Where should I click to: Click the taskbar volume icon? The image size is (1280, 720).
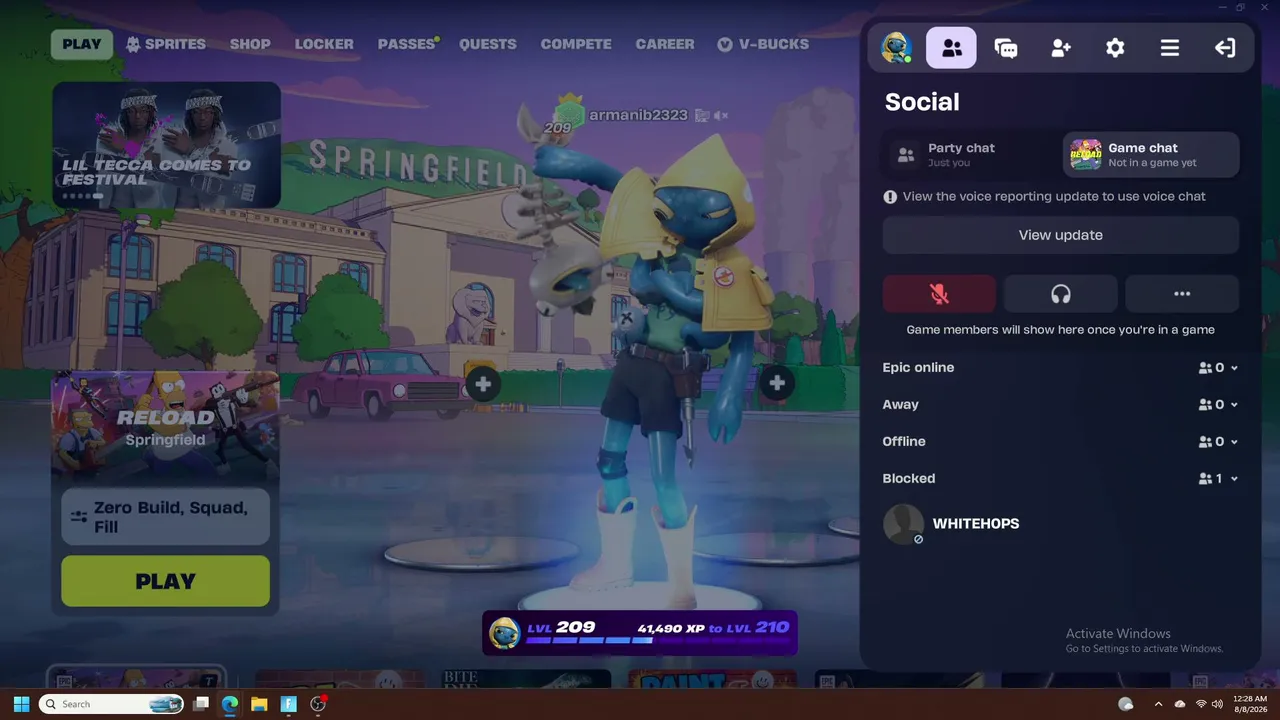click(1217, 704)
